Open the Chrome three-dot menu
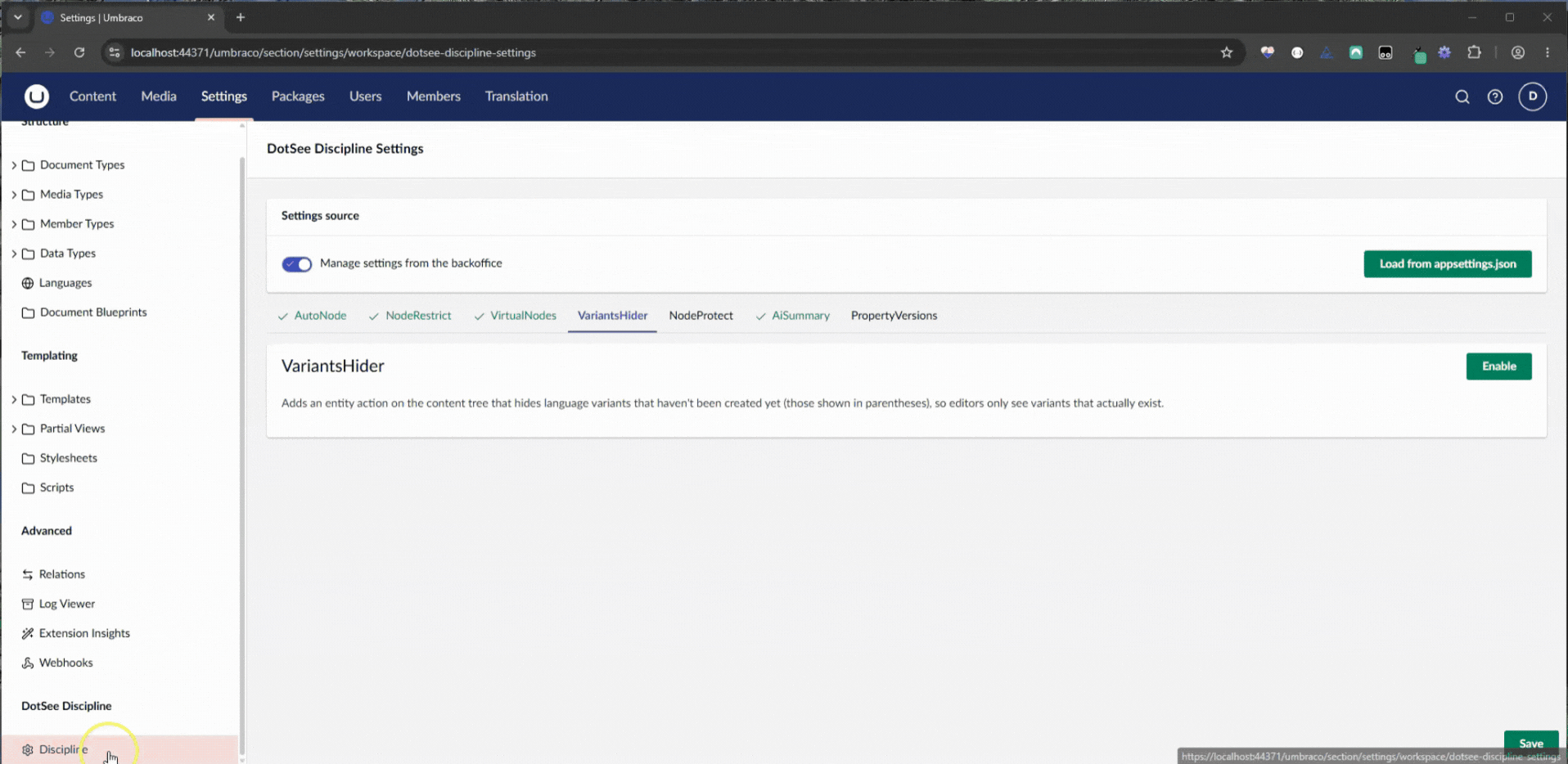 pyautogui.click(x=1547, y=52)
